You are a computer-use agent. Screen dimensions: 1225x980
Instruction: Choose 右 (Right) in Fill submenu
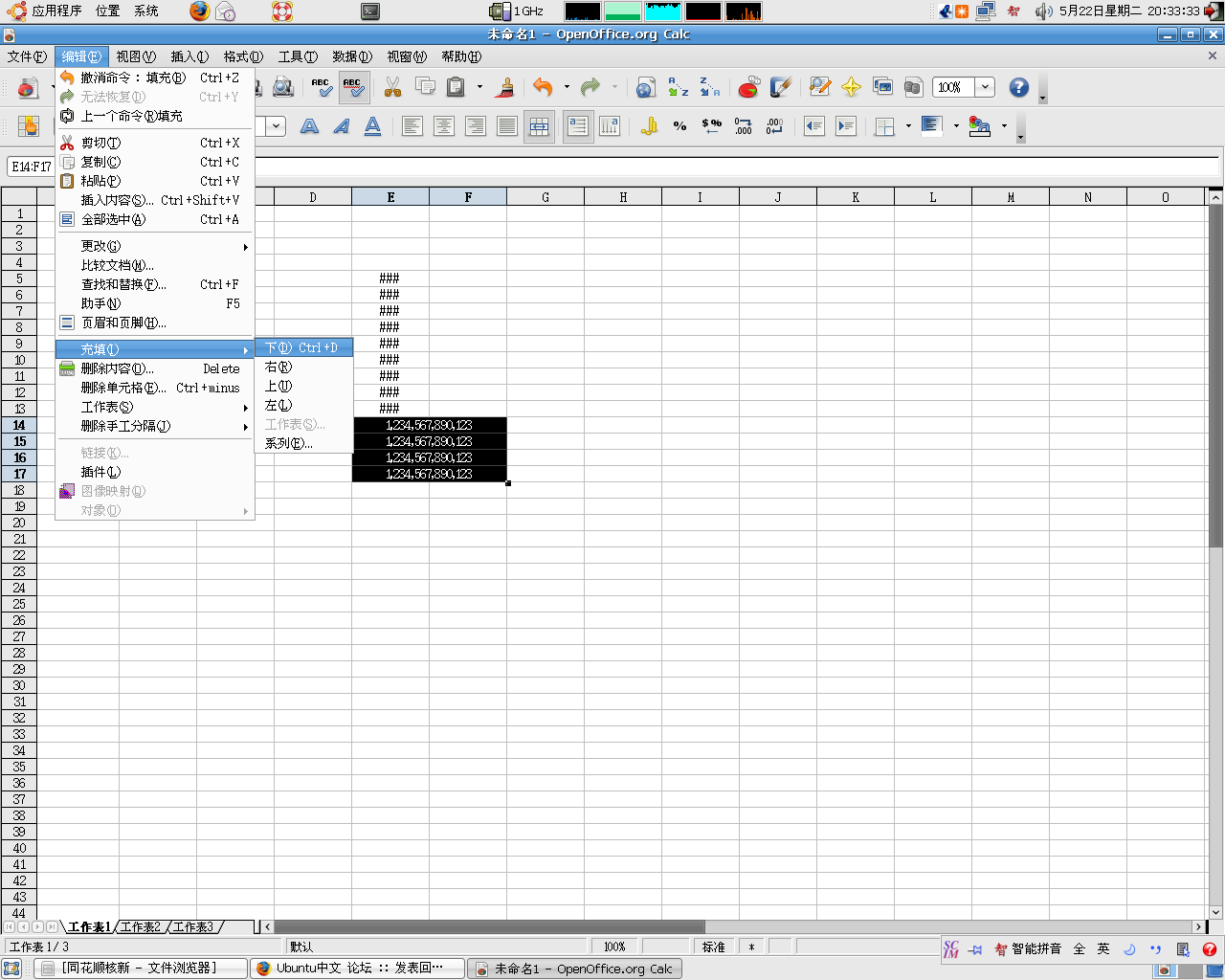click(x=303, y=367)
